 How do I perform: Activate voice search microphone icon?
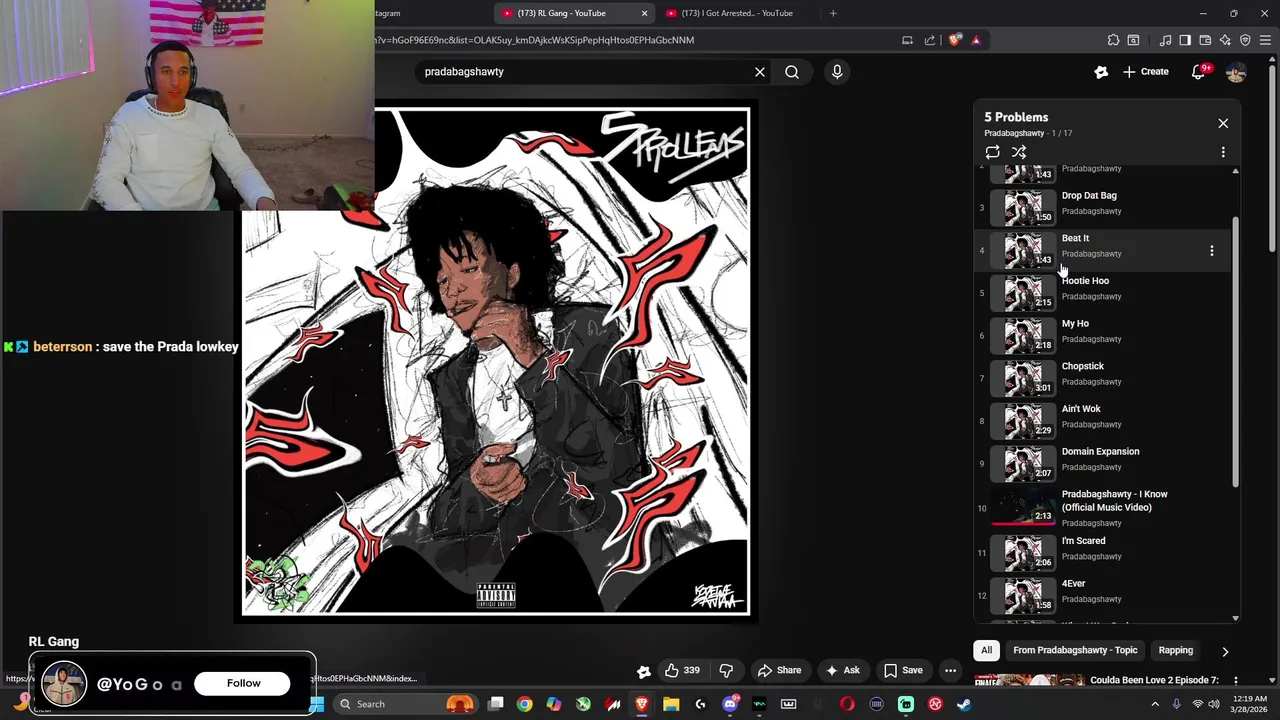pyautogui.click(x=837, y=72)
